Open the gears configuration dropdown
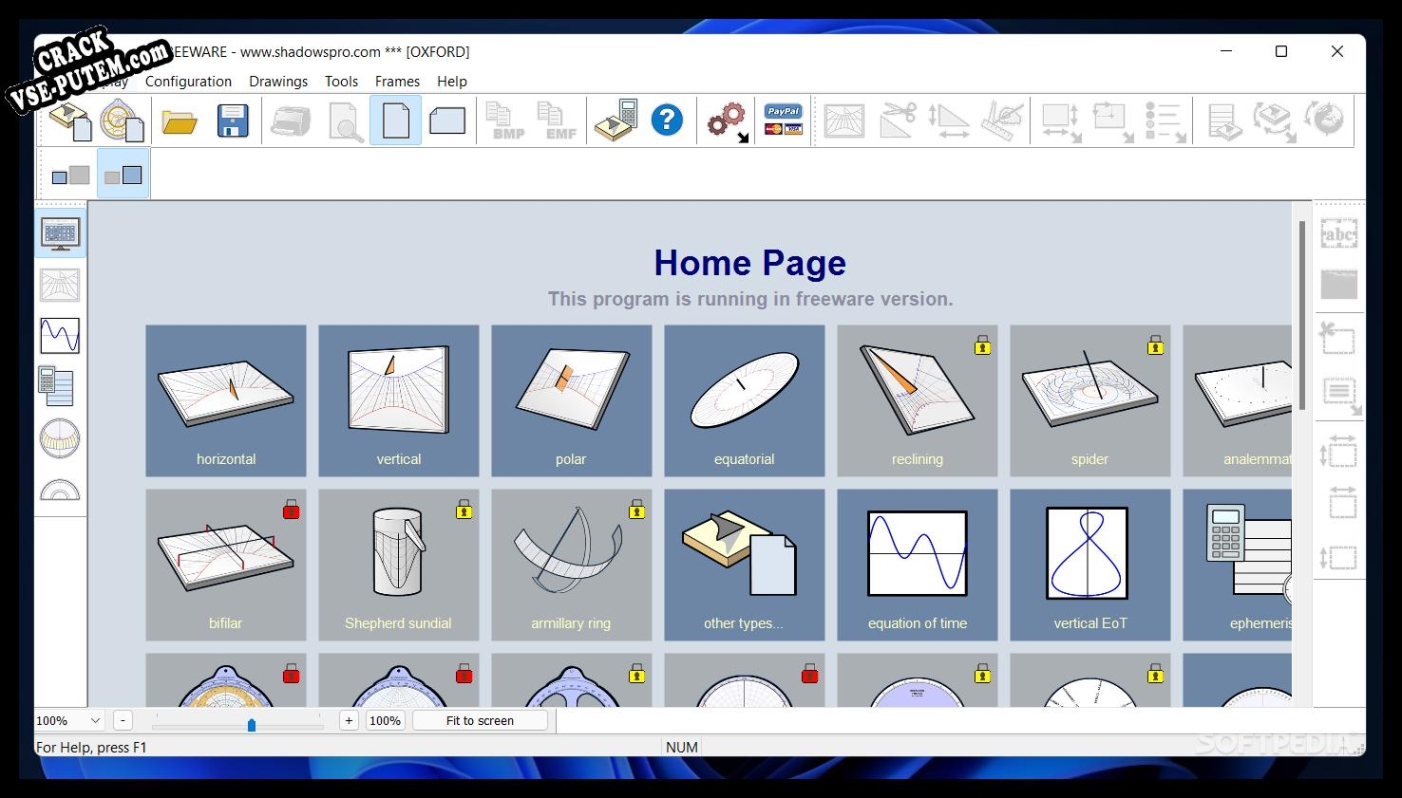Image resolution: width=1402 pixels, height=798 pixels. pyautogui.click(x=728, y=121)
